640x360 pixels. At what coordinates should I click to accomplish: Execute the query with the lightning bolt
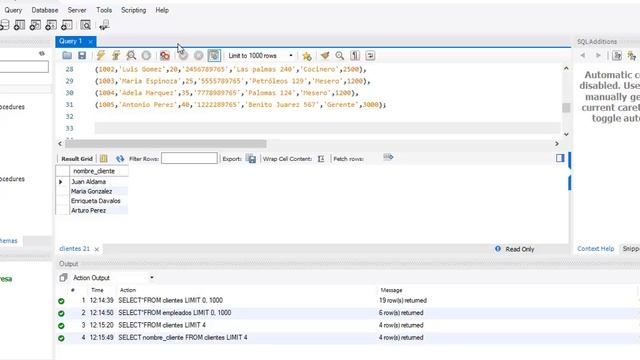pyautogui.click(x=100, y=56)
